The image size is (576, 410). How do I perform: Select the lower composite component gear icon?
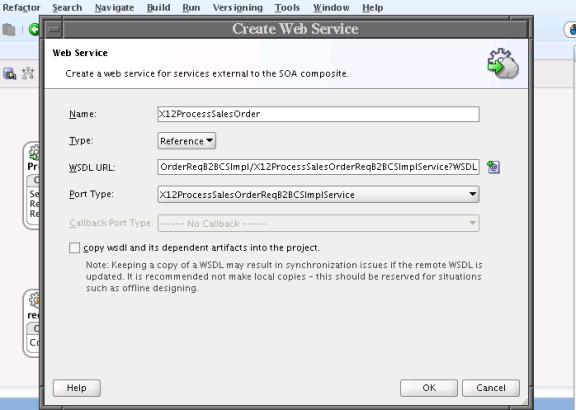(x=34, y=300)
